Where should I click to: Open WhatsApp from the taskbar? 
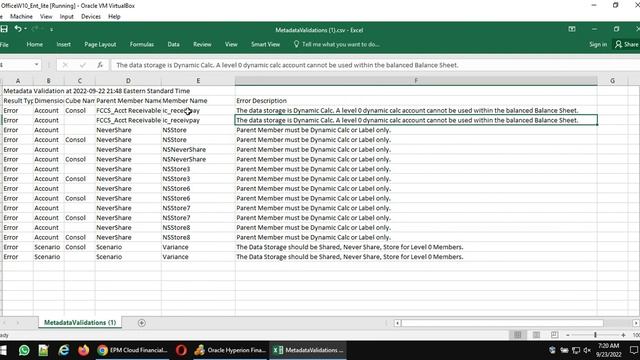coord(24,350)
